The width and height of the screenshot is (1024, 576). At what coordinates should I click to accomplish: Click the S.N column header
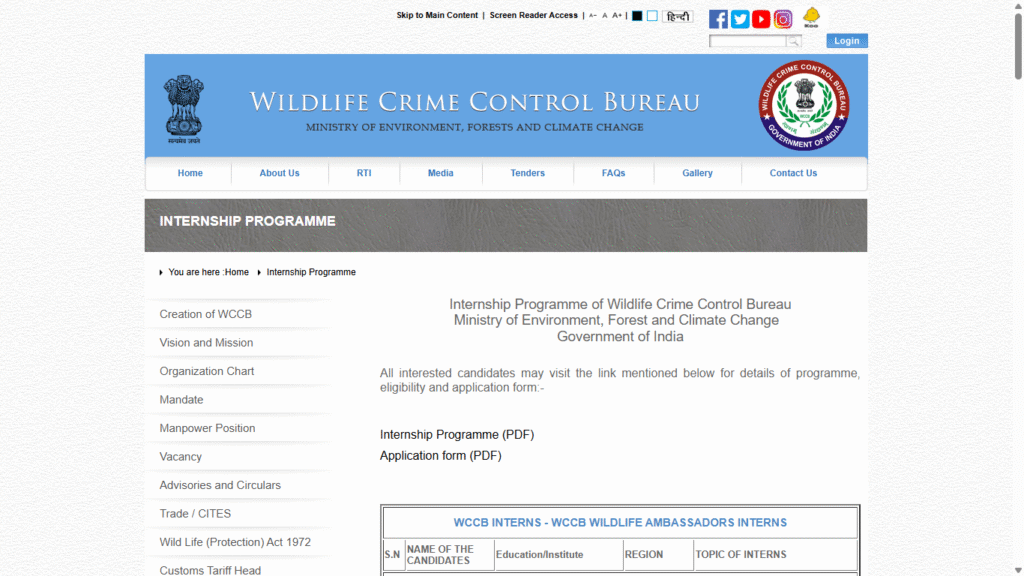pos(392,554)
